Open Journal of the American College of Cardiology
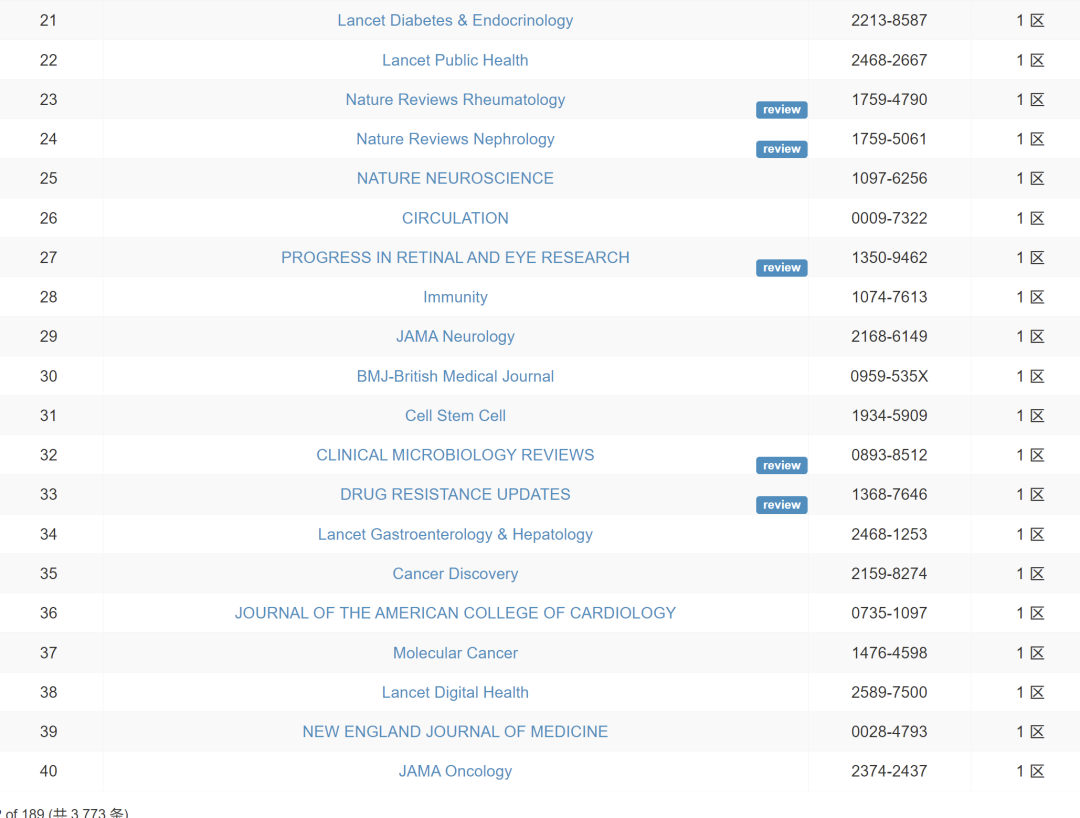The height and width of the screenshot is (818, 1080). coord(455,613)
